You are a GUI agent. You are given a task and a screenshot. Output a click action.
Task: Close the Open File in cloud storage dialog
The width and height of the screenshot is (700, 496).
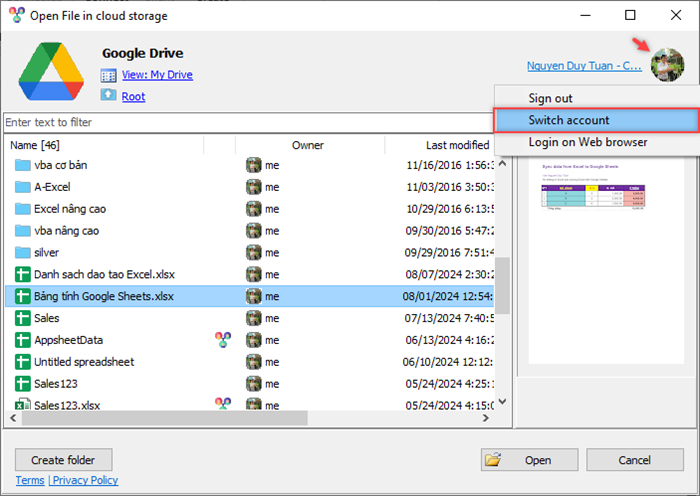coord(676,15)
